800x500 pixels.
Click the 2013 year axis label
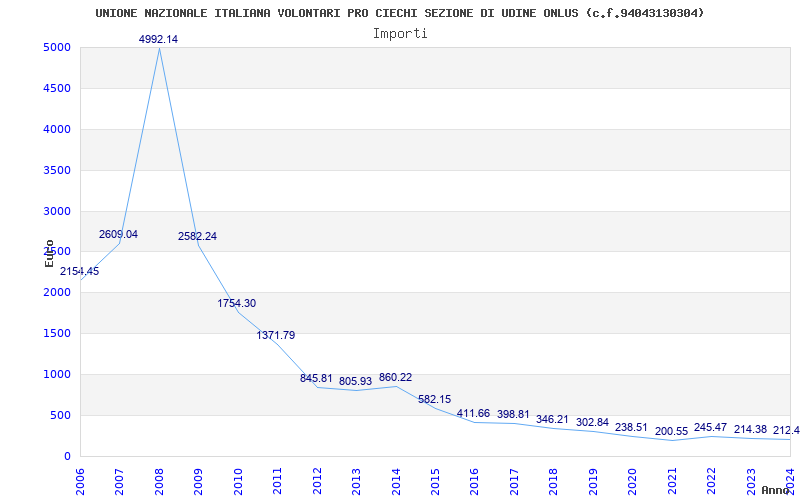click(x=356, y=481)
